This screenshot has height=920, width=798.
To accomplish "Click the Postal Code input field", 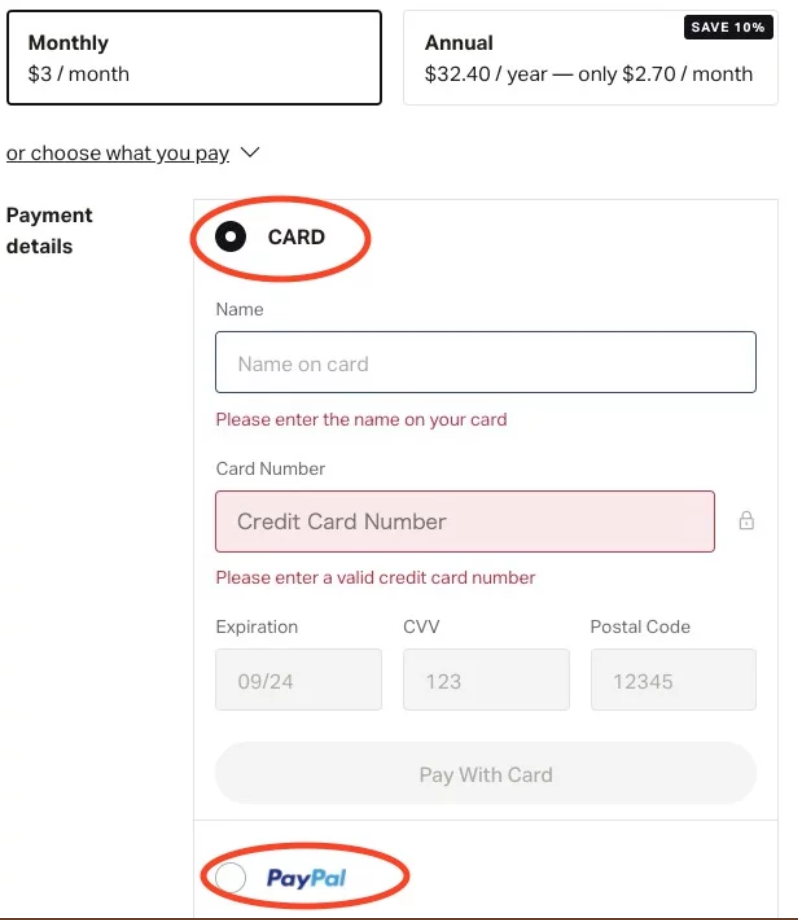I will [x=673, y=680].
